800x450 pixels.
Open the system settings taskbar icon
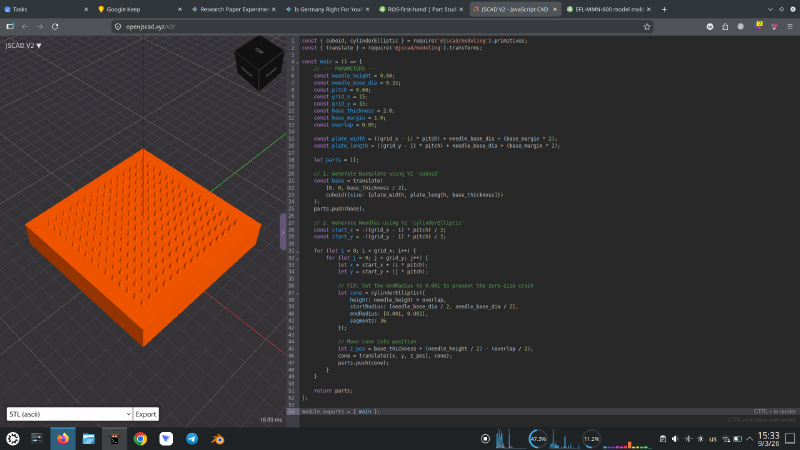click(x=37, y=439)
